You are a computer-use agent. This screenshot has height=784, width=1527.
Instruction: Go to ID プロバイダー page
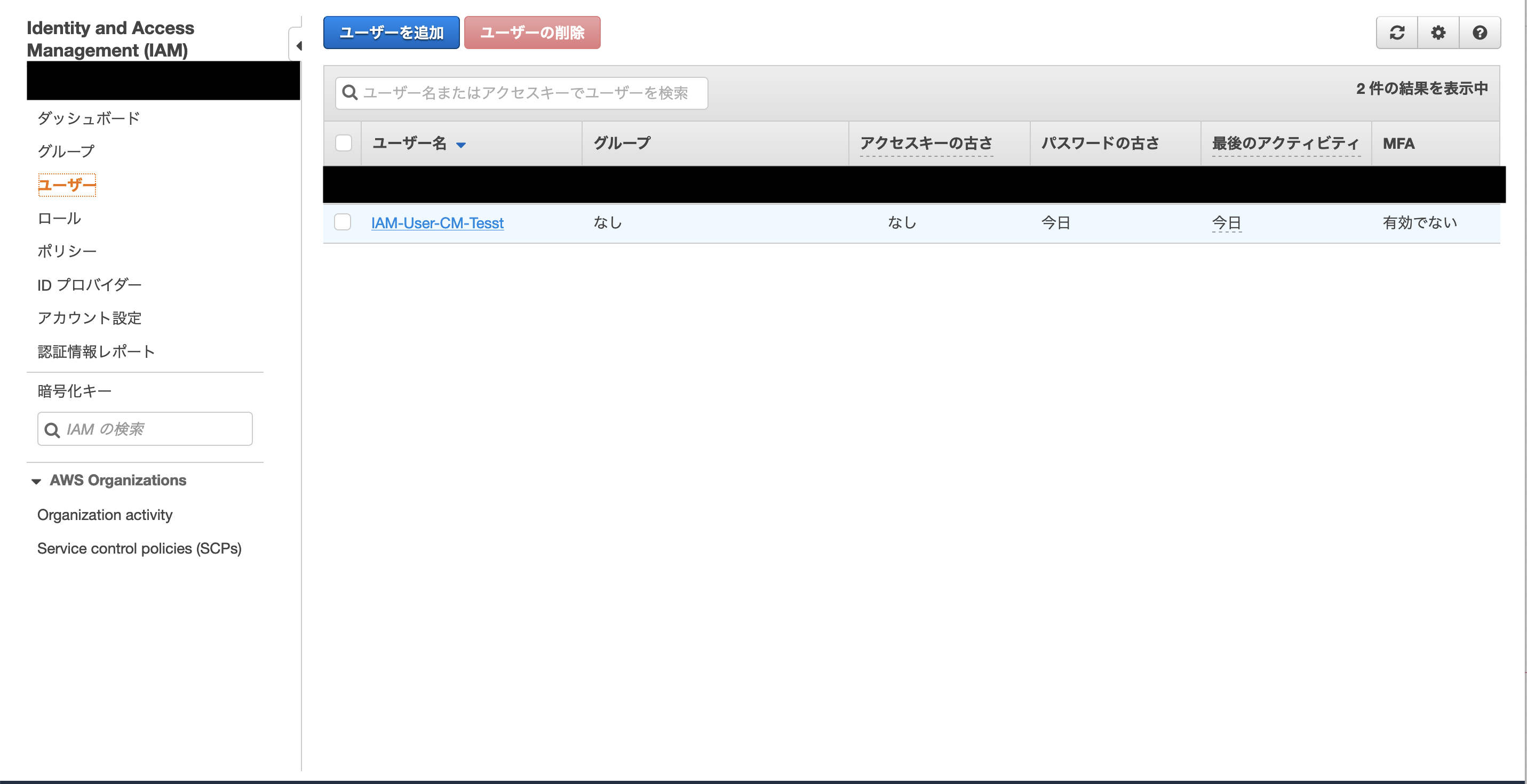click(x=90, y=285)
